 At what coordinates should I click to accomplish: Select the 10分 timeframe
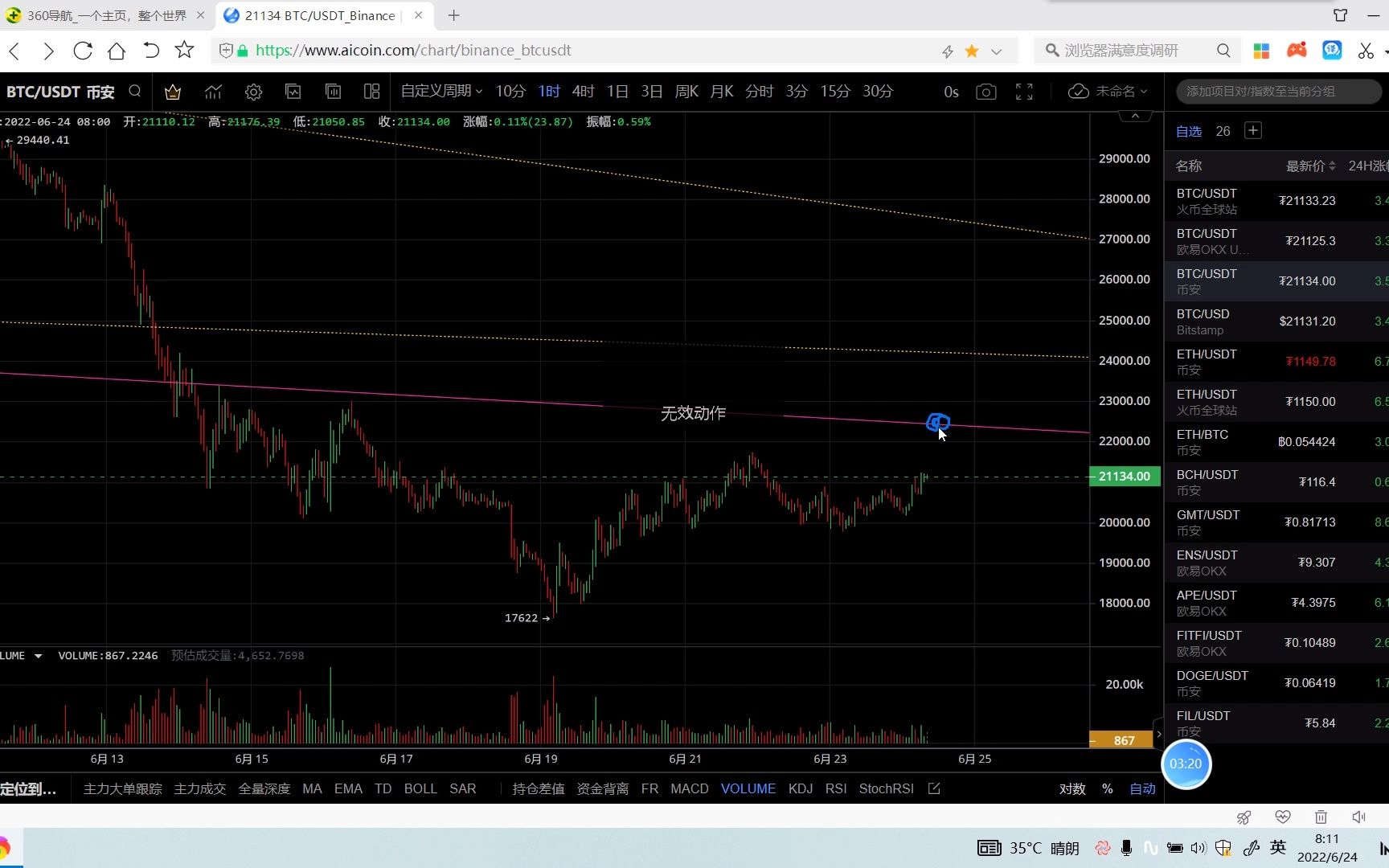(510, 91)
